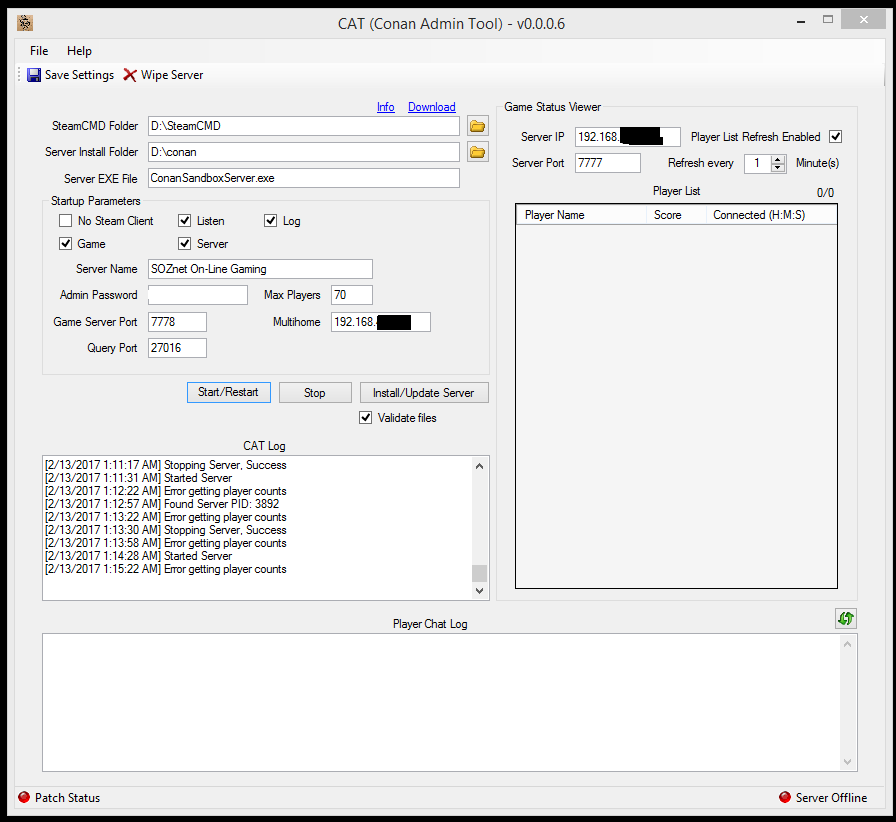Click the green refresh icon above chat log
This screenshot has width=896, height=822.
click(x=846, y=619)
